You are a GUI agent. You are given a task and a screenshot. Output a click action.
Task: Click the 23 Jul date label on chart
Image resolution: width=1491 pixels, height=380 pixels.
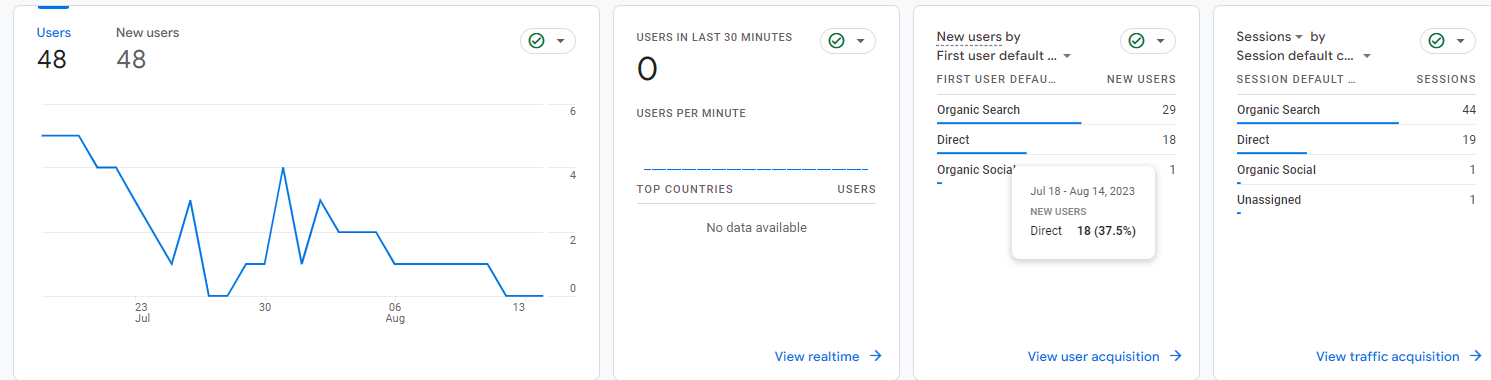[x=142, y=312]
